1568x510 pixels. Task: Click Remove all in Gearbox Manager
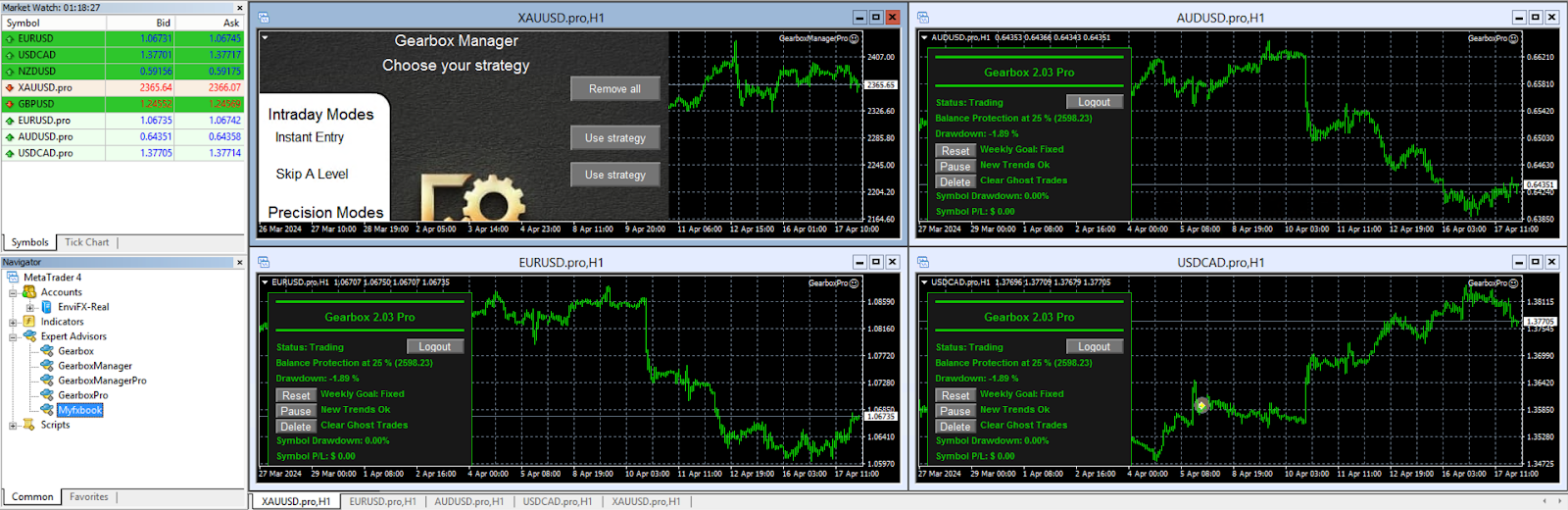(615, 88)
